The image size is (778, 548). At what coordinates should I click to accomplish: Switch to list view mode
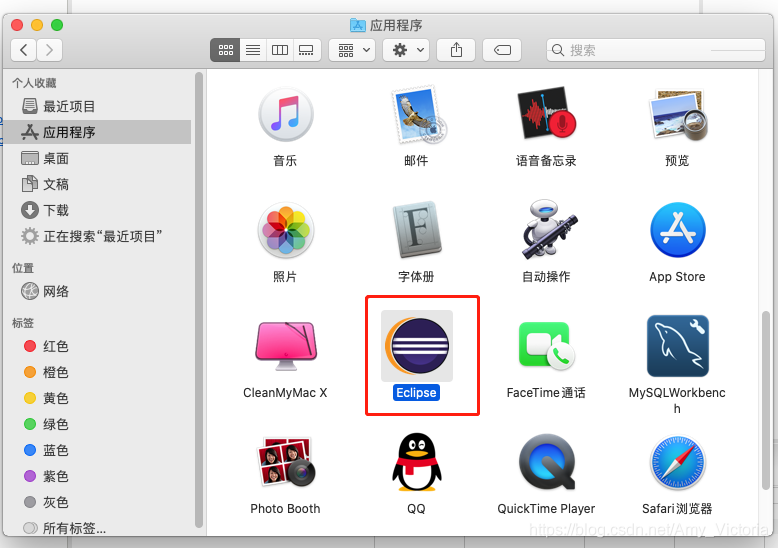click(x=253, y=50)
